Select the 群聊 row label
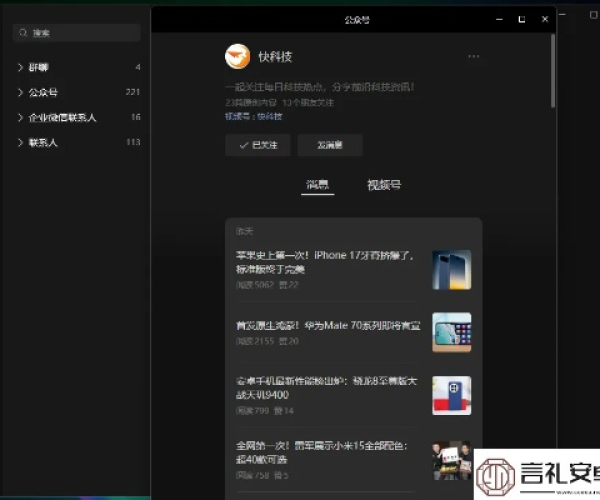This screenshot has width=600, height=500. 39,67
